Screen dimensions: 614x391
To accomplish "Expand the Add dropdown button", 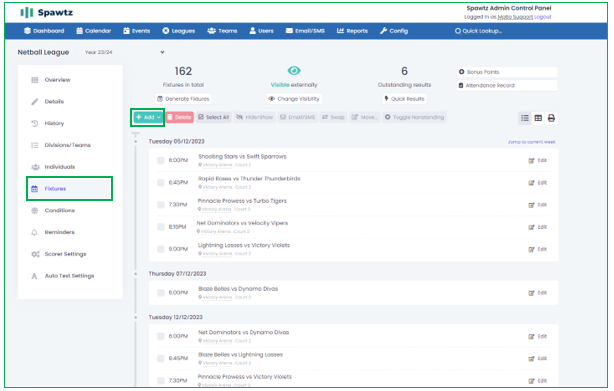I will click(x=148, y=117).
